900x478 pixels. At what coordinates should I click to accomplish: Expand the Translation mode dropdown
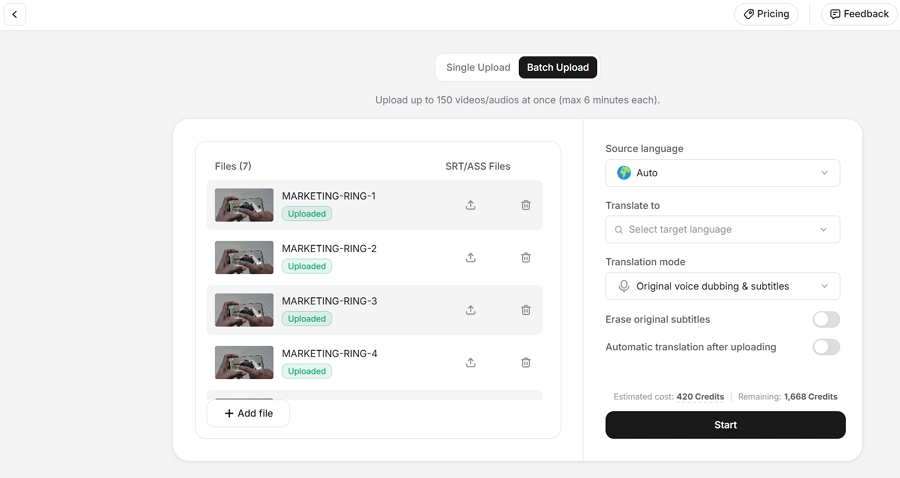tap(723, 286)
